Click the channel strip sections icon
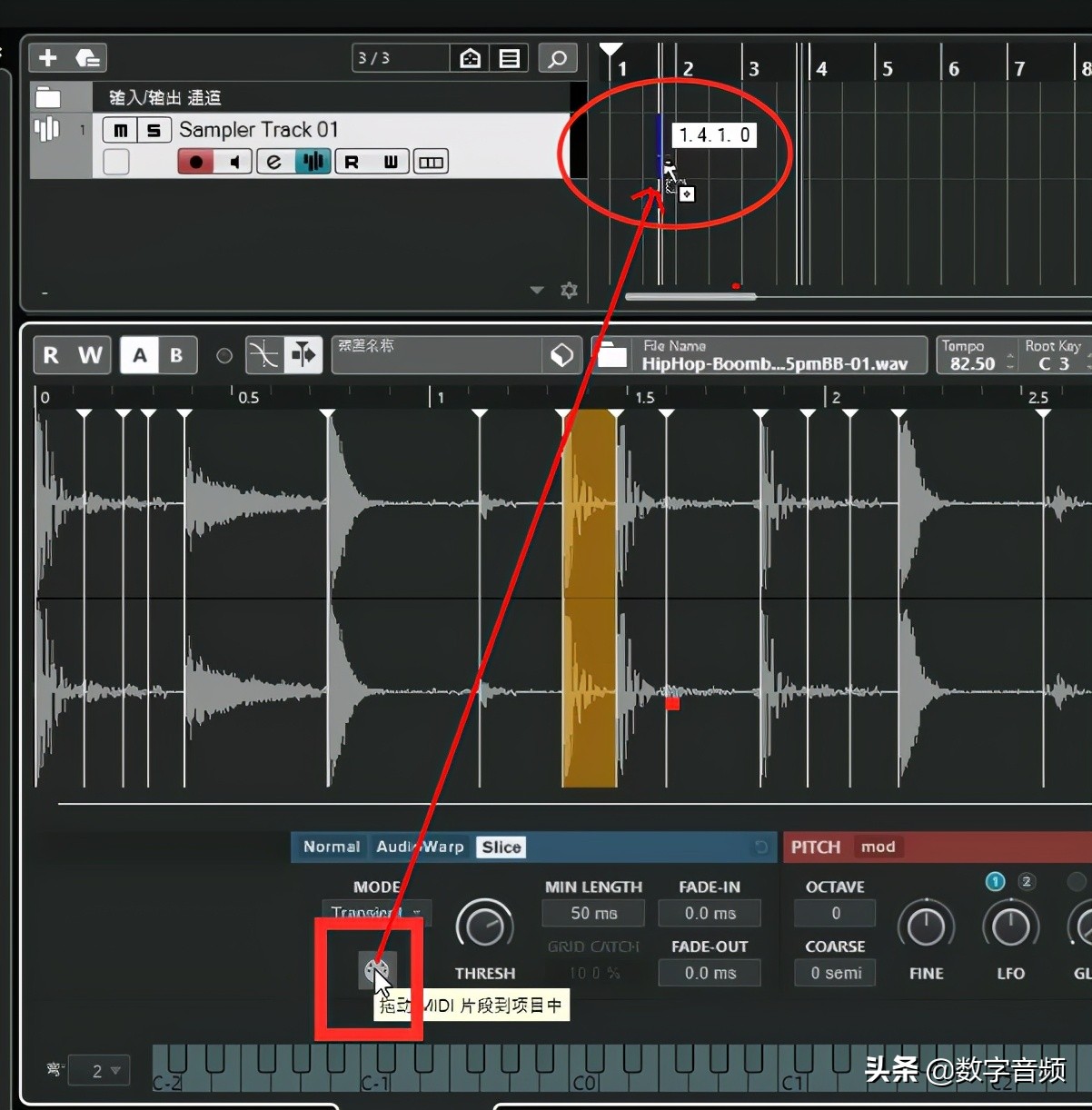1092x1110 pixels. [x=431, y=161]
